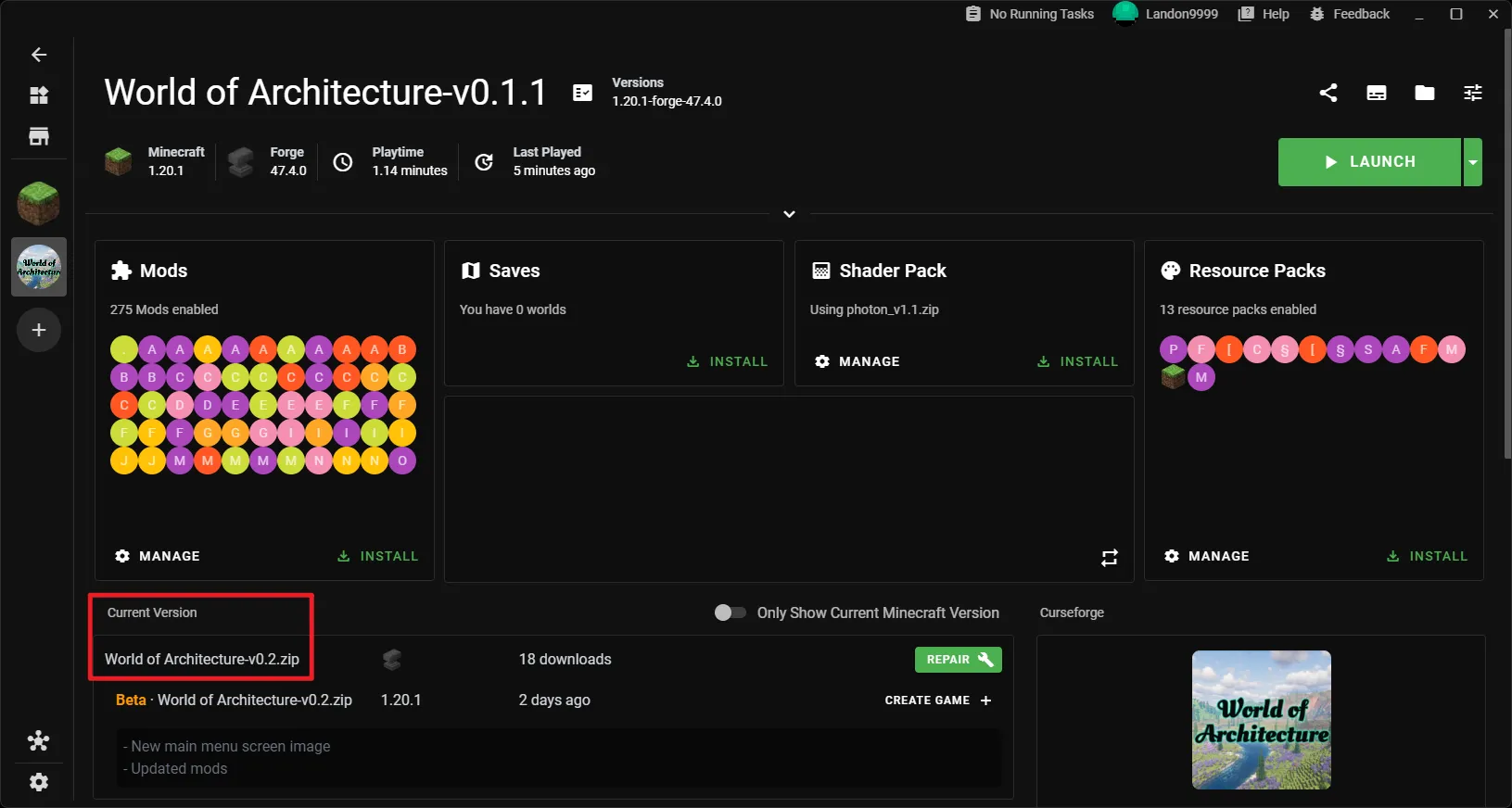Manage resource packs
This screenshot has width=1512, height=808.
click(x=1207, y=556)
